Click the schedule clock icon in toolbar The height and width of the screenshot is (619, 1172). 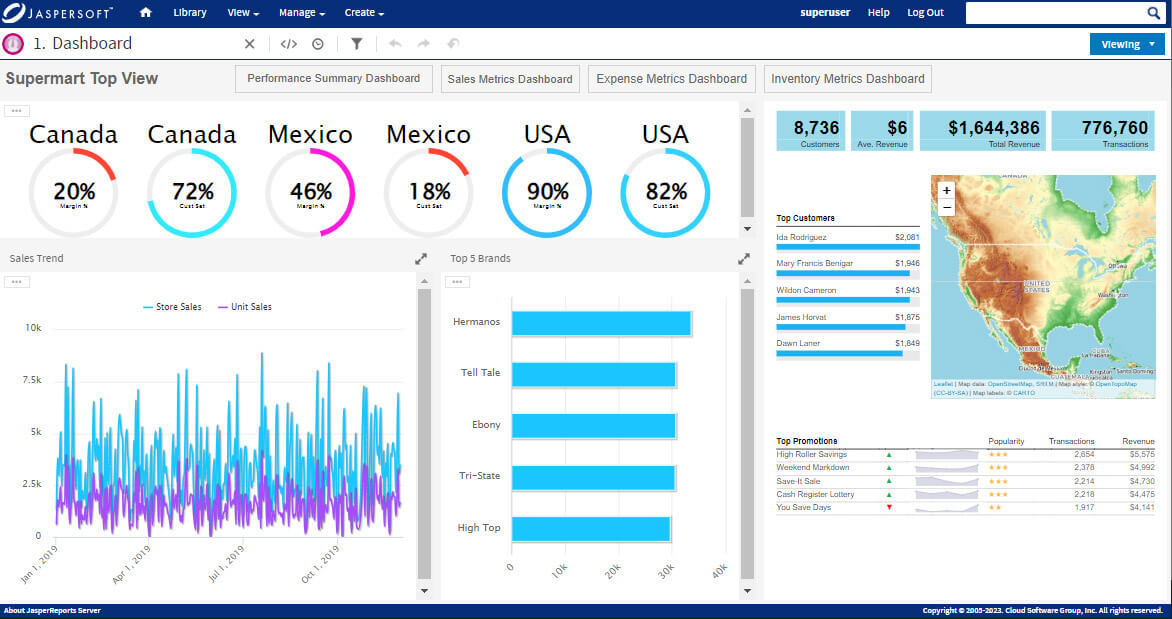[x=319, y=44]
